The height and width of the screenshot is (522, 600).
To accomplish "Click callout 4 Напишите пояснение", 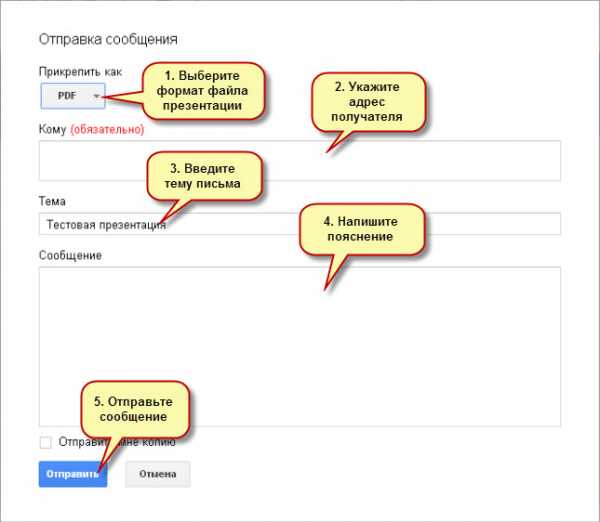I will point(361,231).
